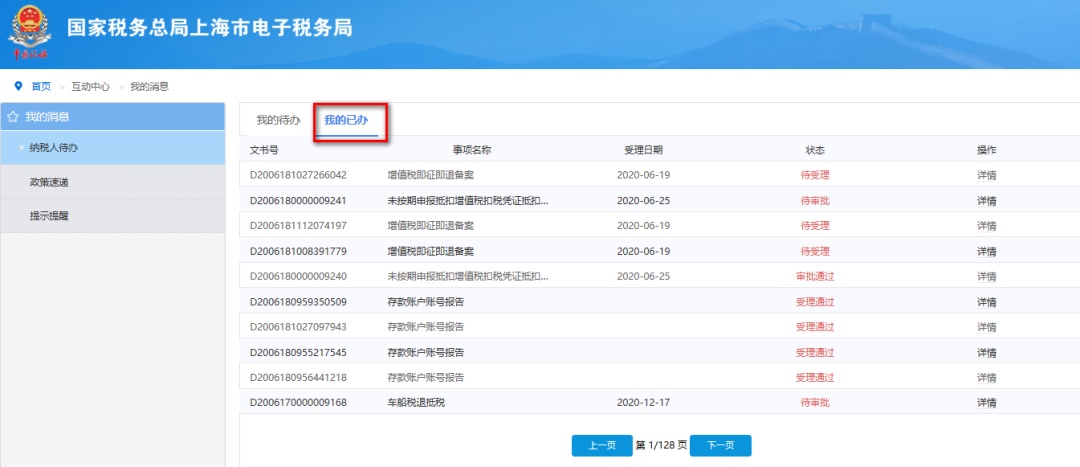
Task: Click 上一页 previous page button
Action: pos(602,446)
